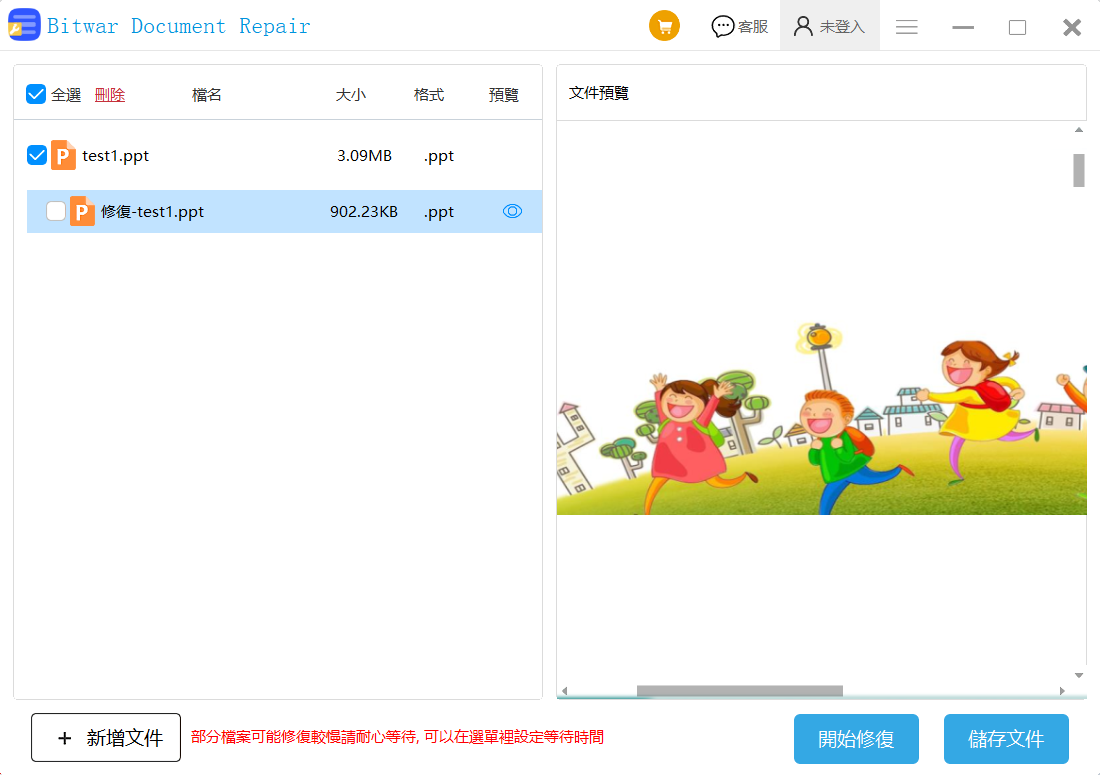
Task: Click the preview horizontal scrollbar thumb
Action: (739, 691)
